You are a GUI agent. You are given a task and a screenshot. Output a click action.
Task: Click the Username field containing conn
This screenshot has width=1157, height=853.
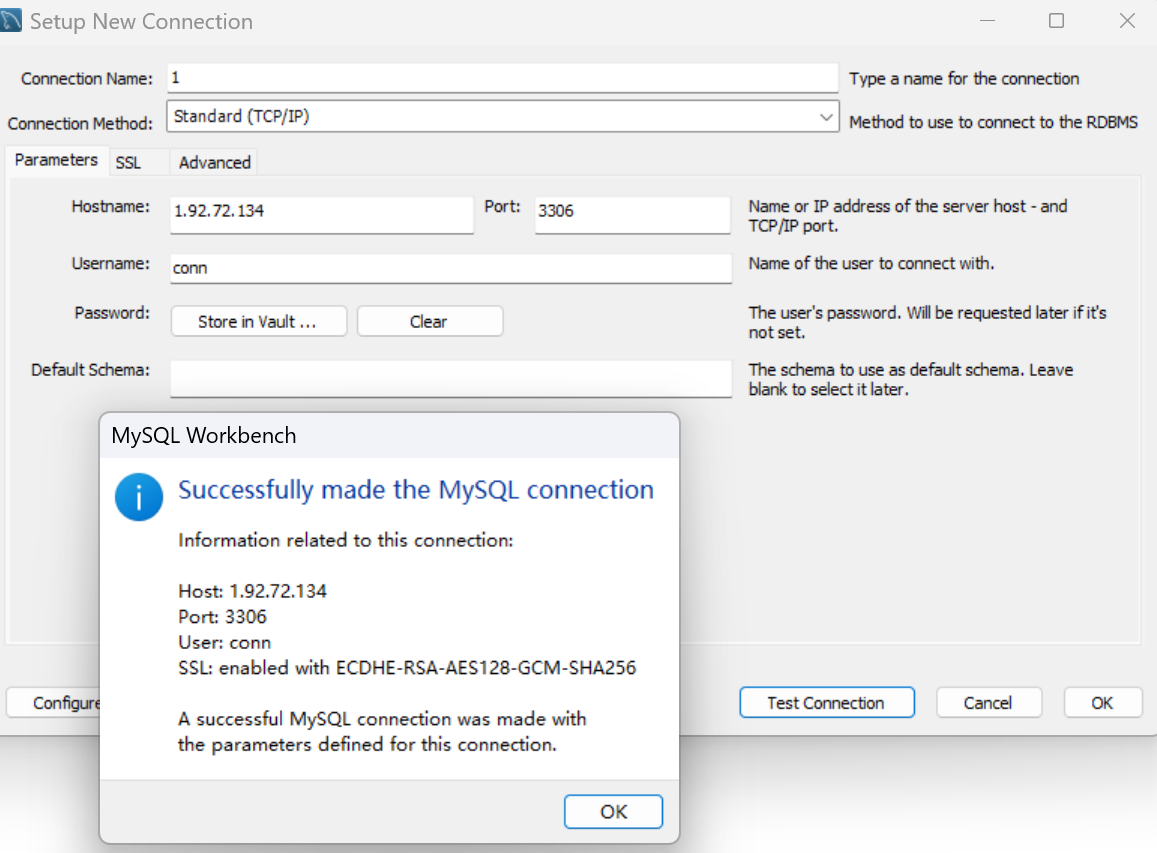point(451,269)
